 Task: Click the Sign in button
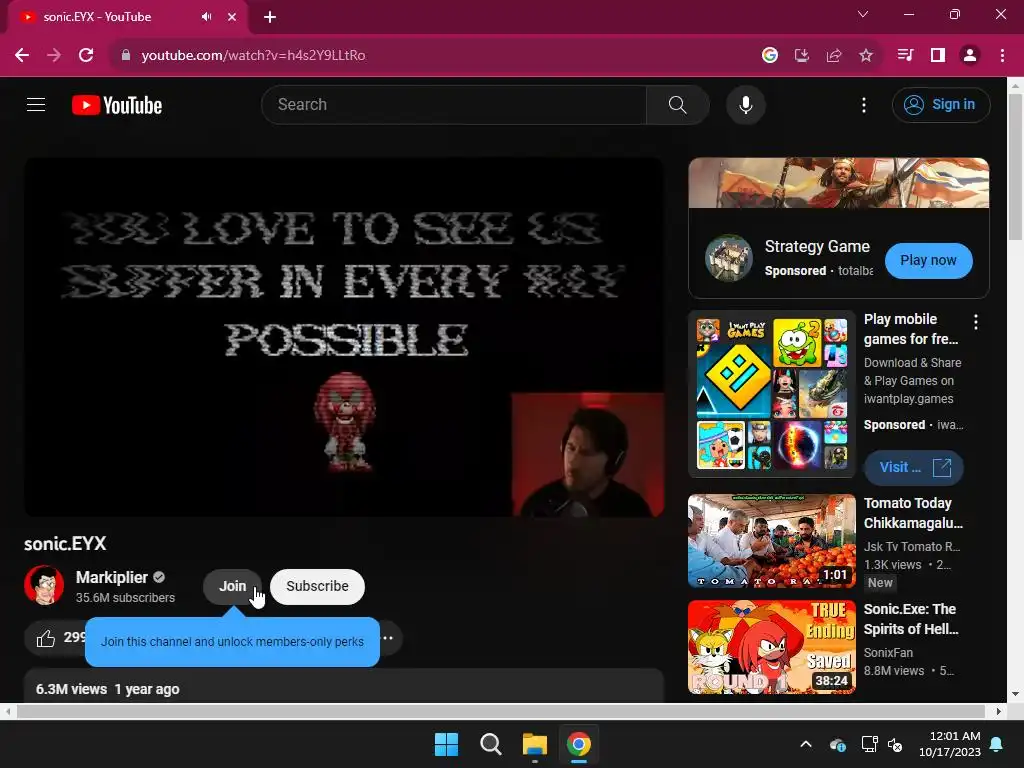[x=940, y=104]
